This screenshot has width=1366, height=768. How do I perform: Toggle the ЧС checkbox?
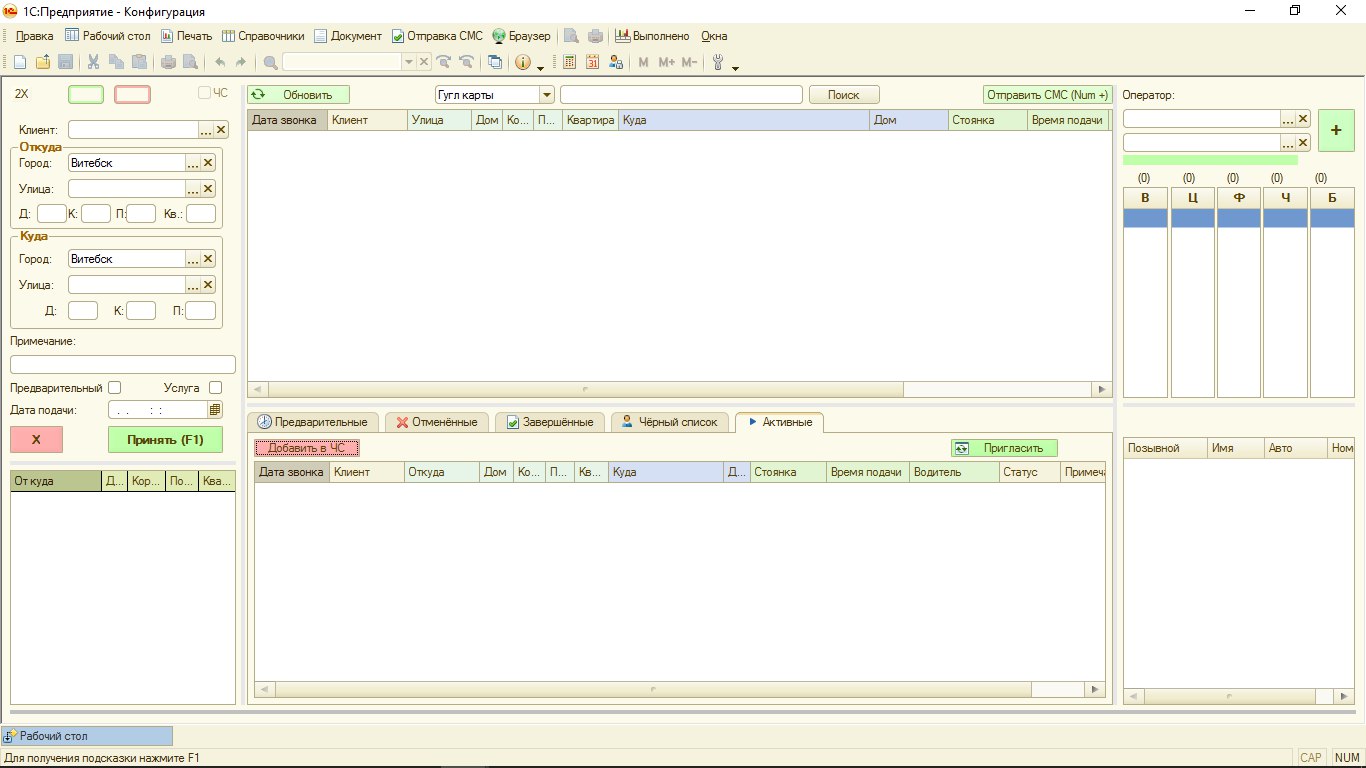click(204, 93)
